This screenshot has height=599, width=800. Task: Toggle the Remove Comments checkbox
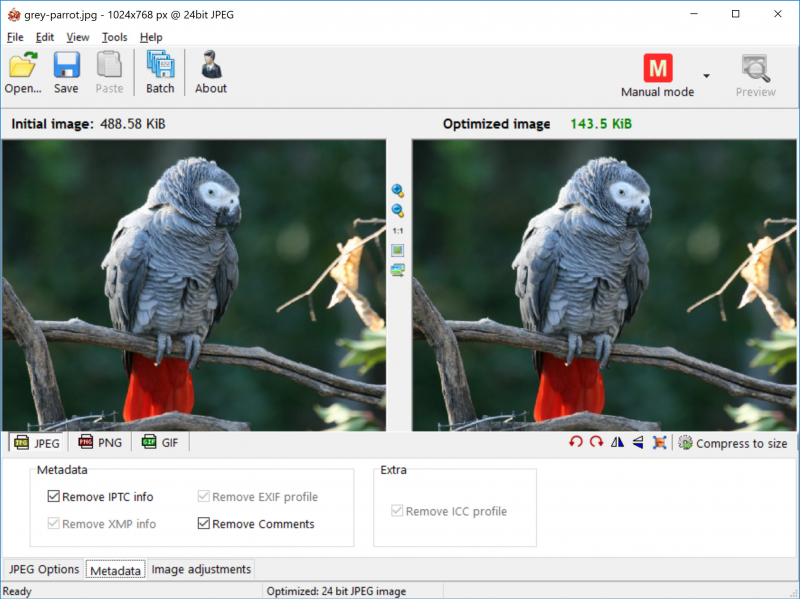(204, 524)
